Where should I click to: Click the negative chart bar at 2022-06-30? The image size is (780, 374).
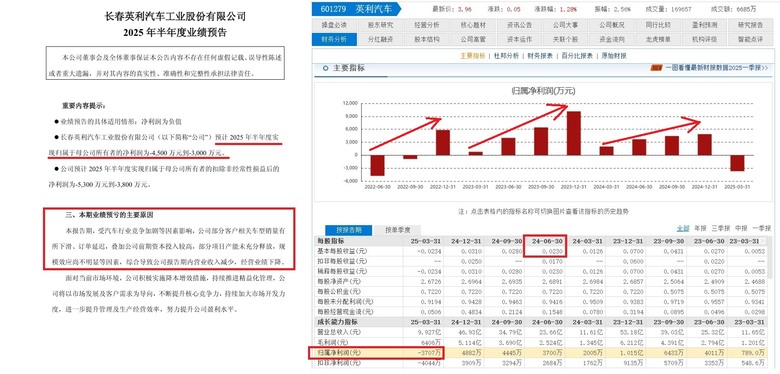tap(378, 165)
